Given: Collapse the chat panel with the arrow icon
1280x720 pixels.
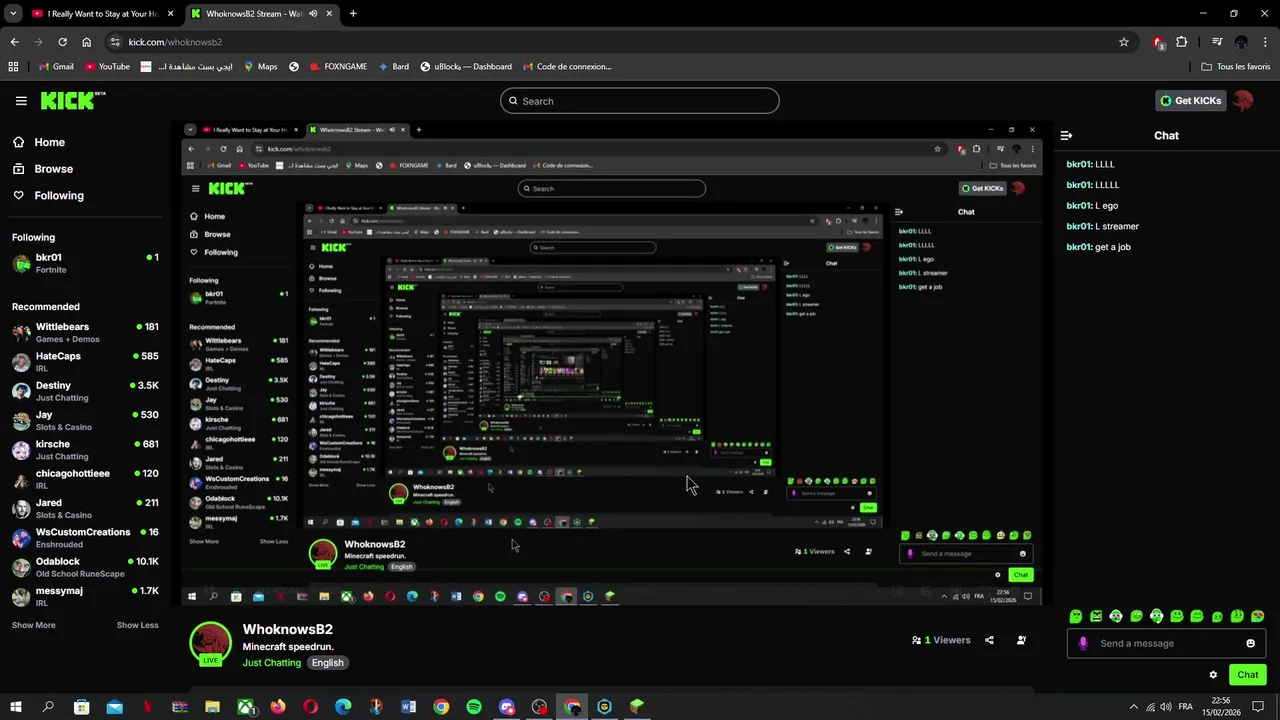Looking at the screenshot, I should pos(1066,135).
